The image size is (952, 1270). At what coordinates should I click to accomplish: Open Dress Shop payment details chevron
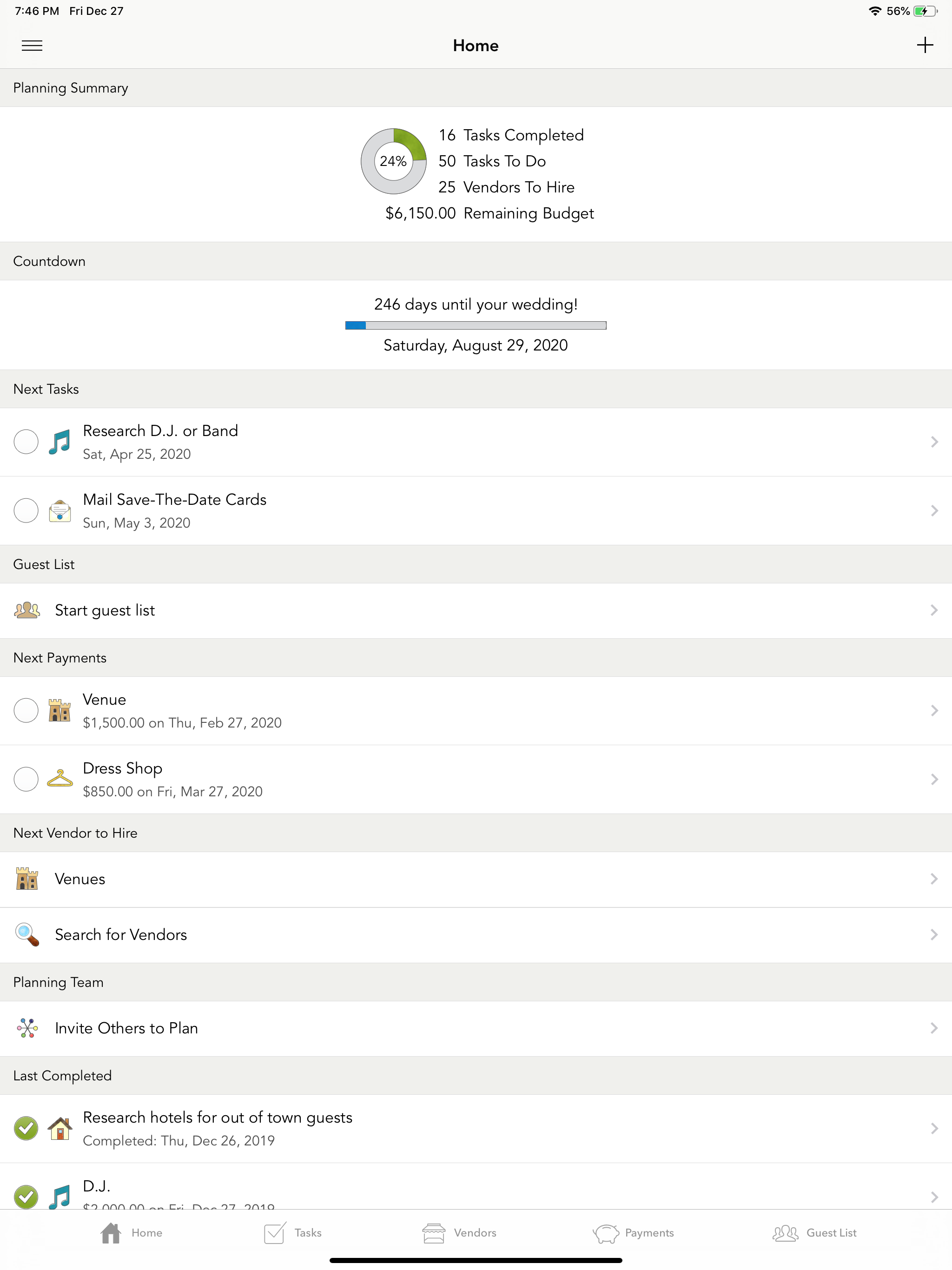[x=933, y=779]
